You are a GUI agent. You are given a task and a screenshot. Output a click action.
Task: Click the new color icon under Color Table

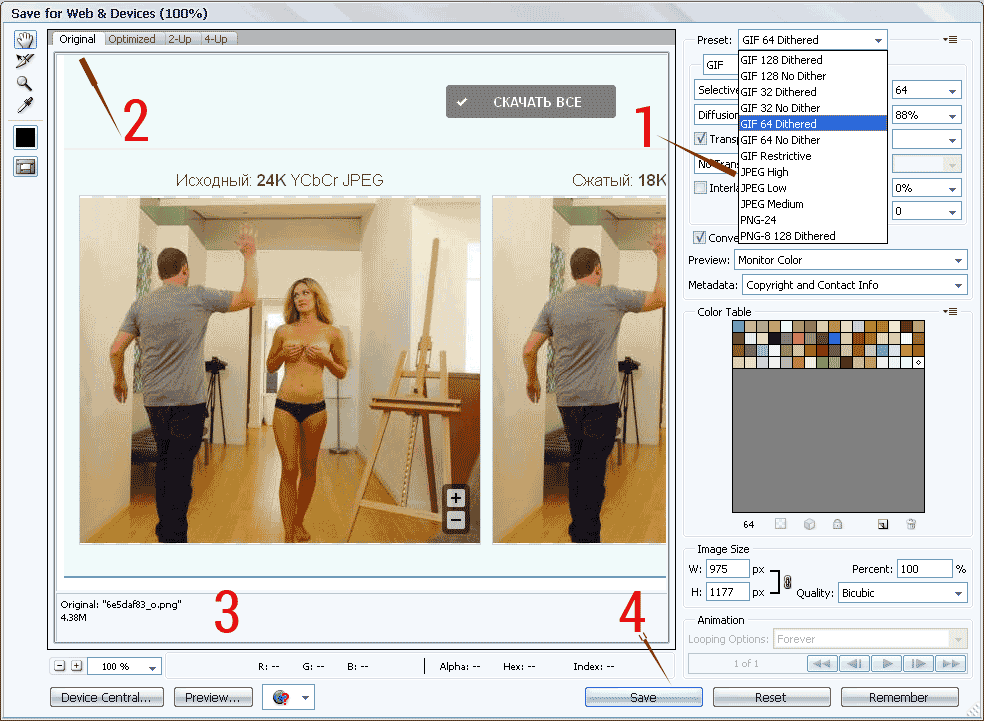point(883,524)
